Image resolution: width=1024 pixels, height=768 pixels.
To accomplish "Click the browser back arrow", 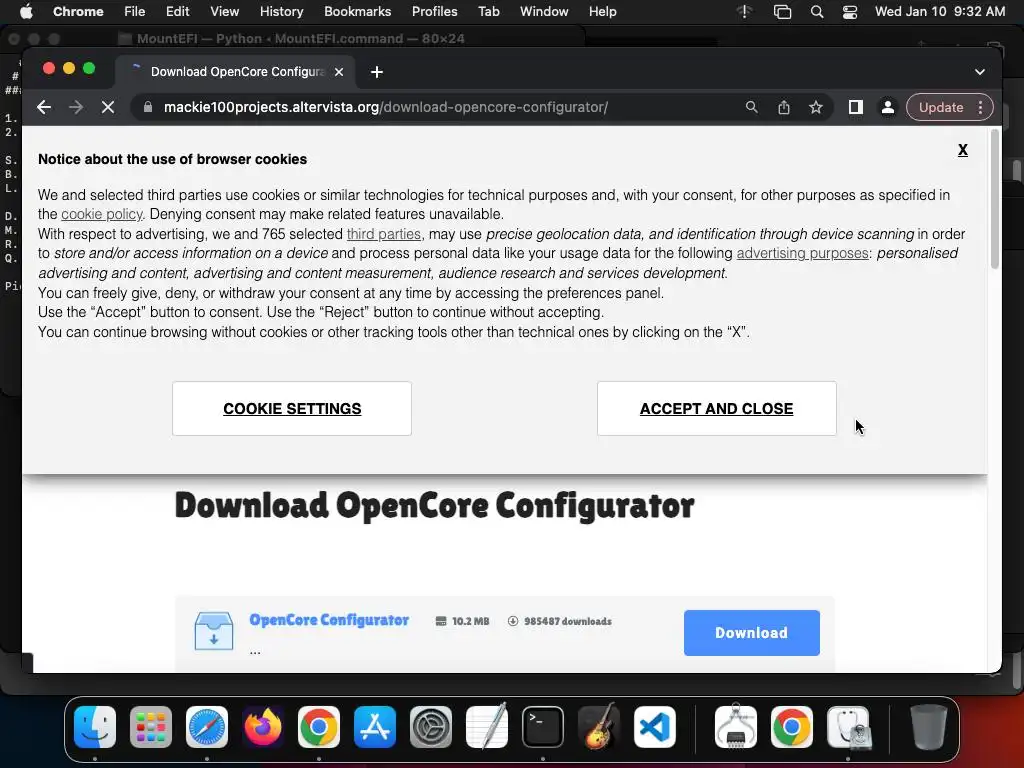I will point(44,107).
